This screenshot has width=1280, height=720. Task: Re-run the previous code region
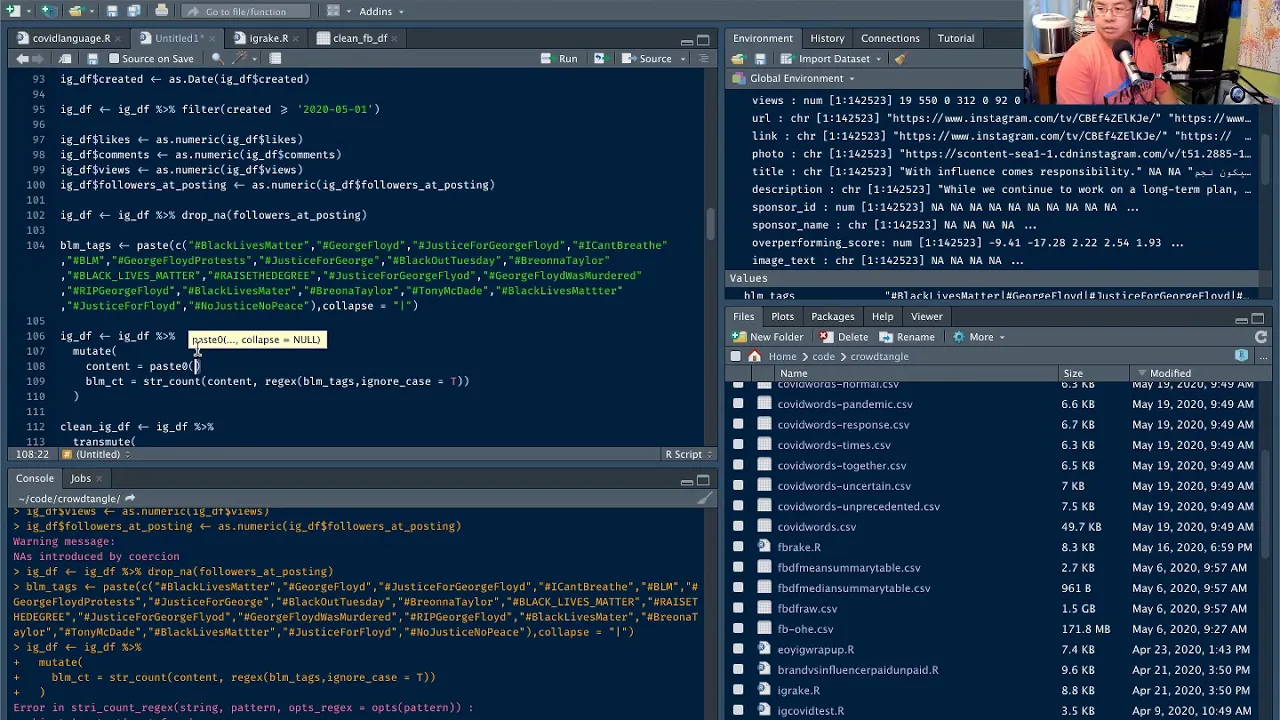[599, 59]
